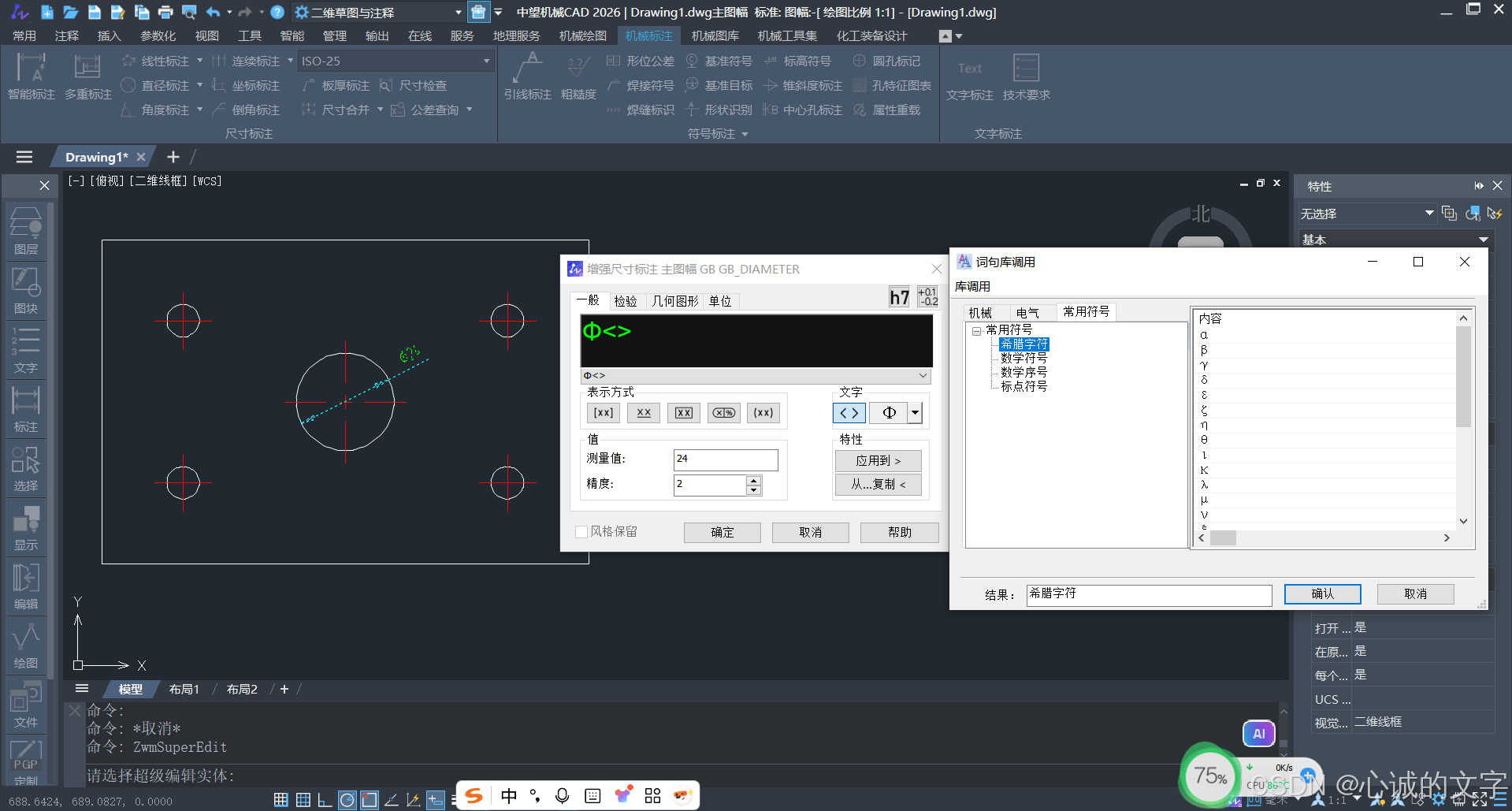Click the 结果 result text field
Image resolution: width=1512 pixels, height=811 pixels.
1150,595
